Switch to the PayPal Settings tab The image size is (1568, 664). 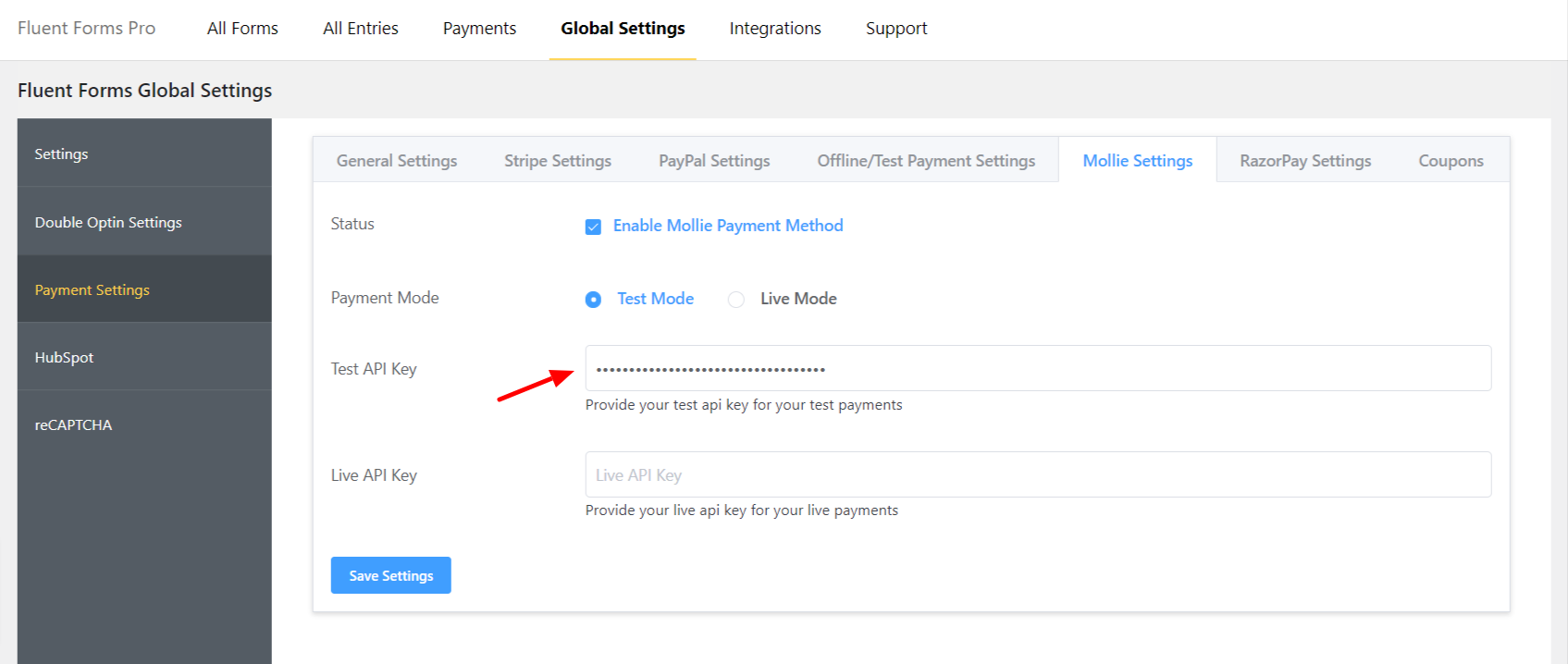tap(714, 161)
